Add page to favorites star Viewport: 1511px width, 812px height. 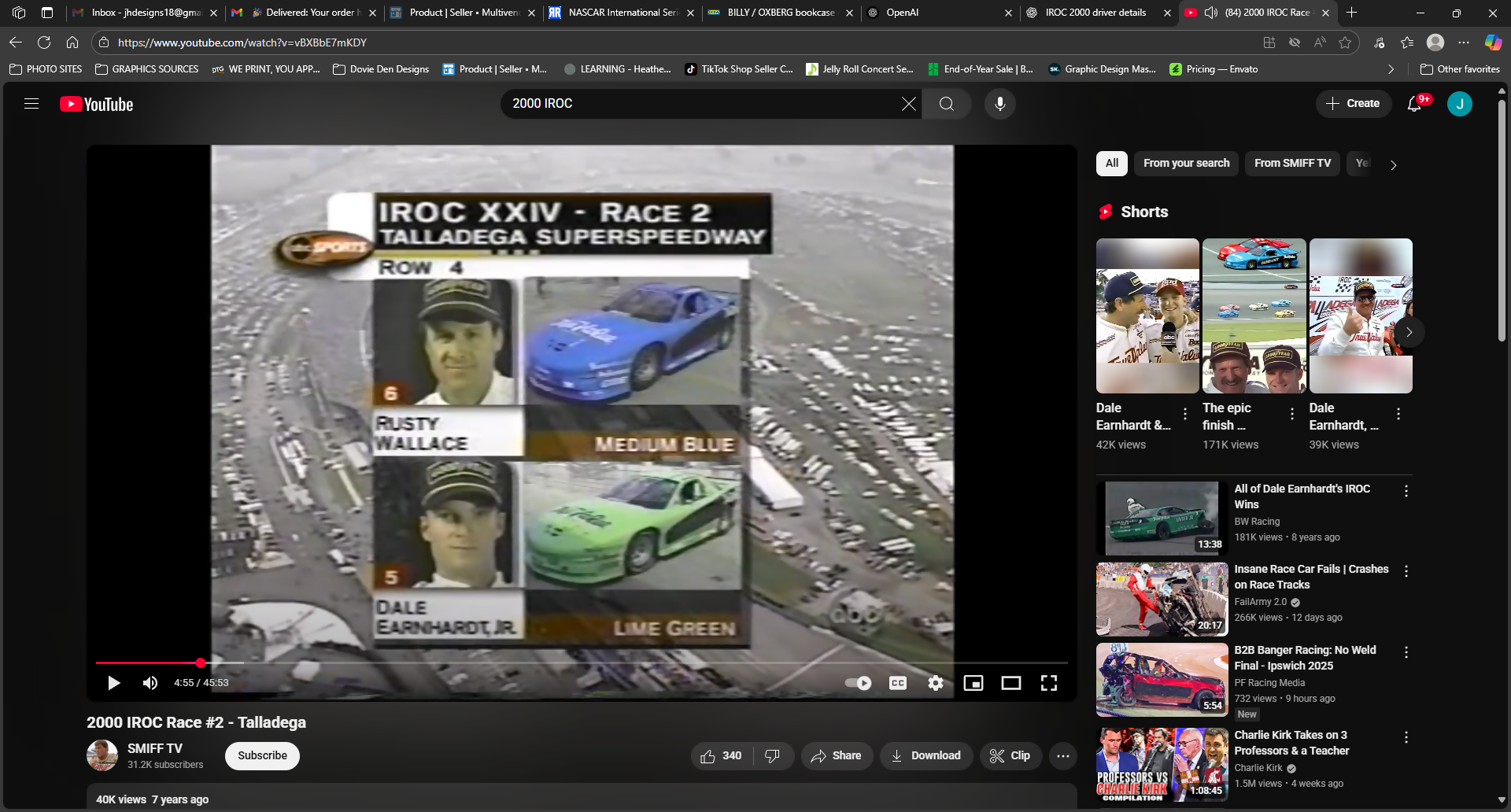pyautogui.click(x=1345, y=42)
